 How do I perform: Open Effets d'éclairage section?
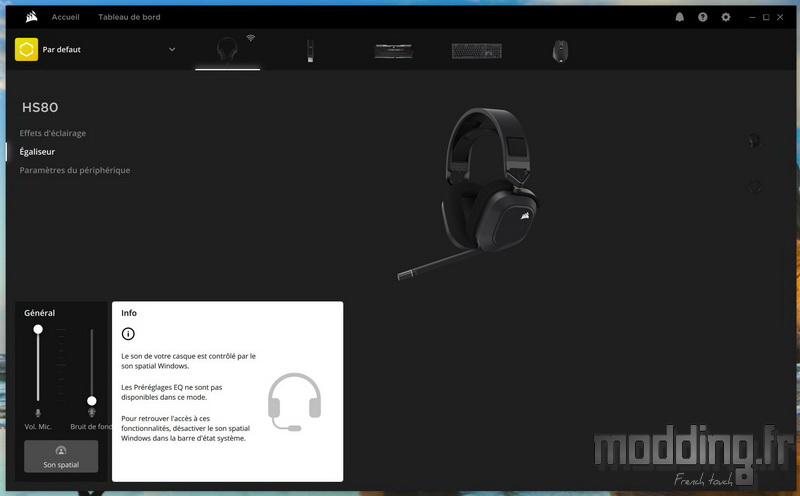(53, 133)
